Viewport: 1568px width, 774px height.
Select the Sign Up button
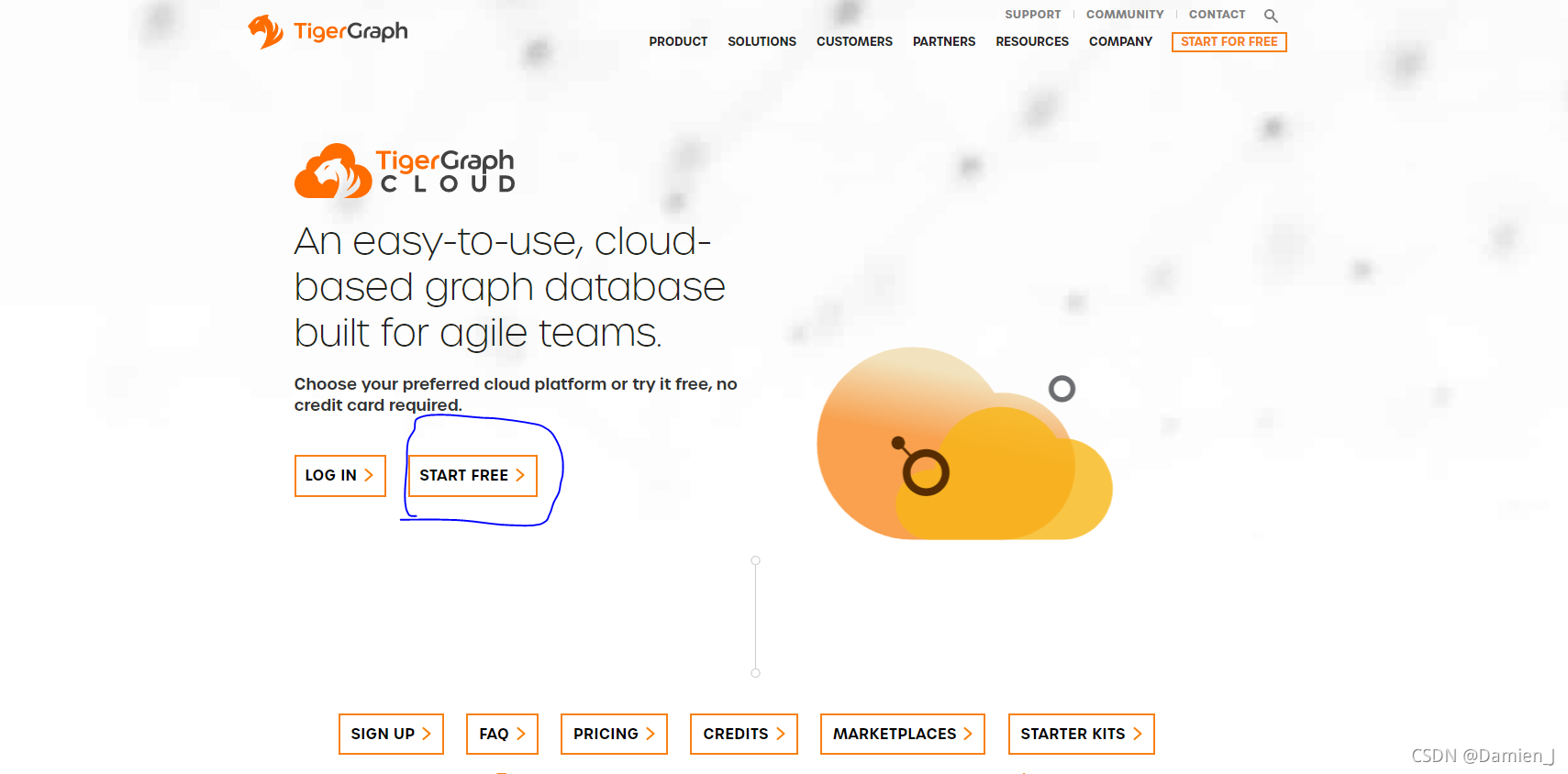tap(391, 734)
